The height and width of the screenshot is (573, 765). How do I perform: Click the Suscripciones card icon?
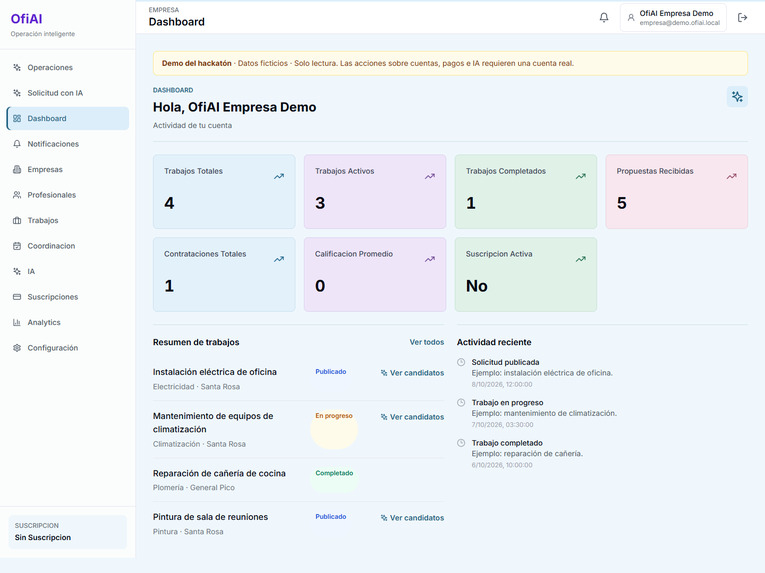click(17, 297)
